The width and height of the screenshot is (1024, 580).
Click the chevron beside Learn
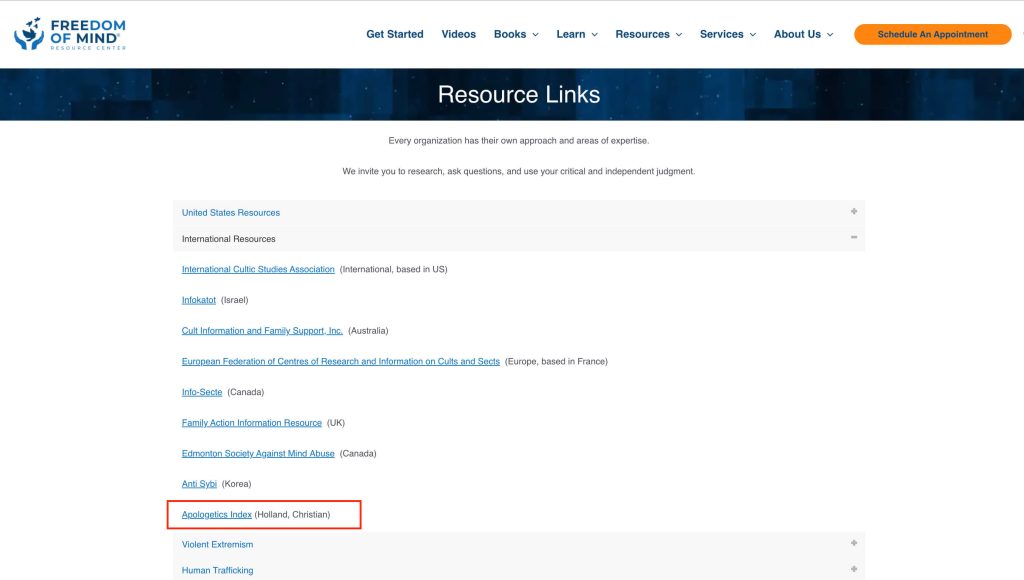coord(594,35)
